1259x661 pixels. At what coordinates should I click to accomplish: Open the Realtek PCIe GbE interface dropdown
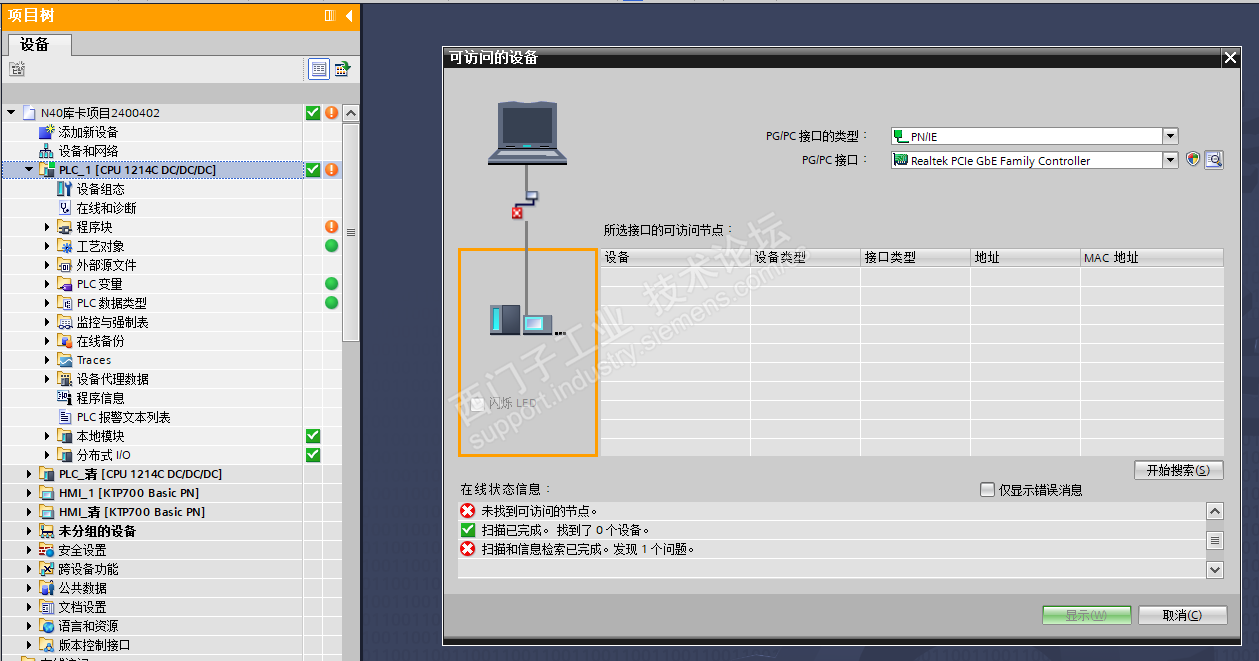coord(1170,160)
